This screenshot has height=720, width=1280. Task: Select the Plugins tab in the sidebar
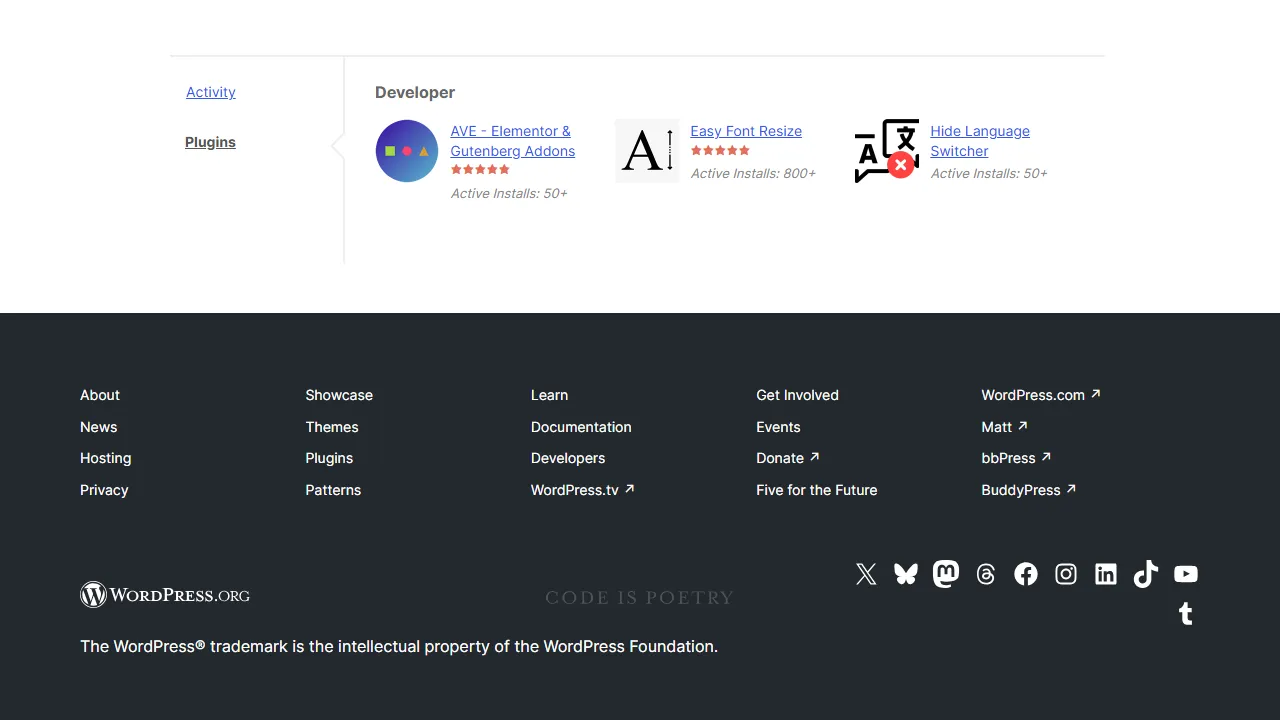tap(210, 142)
